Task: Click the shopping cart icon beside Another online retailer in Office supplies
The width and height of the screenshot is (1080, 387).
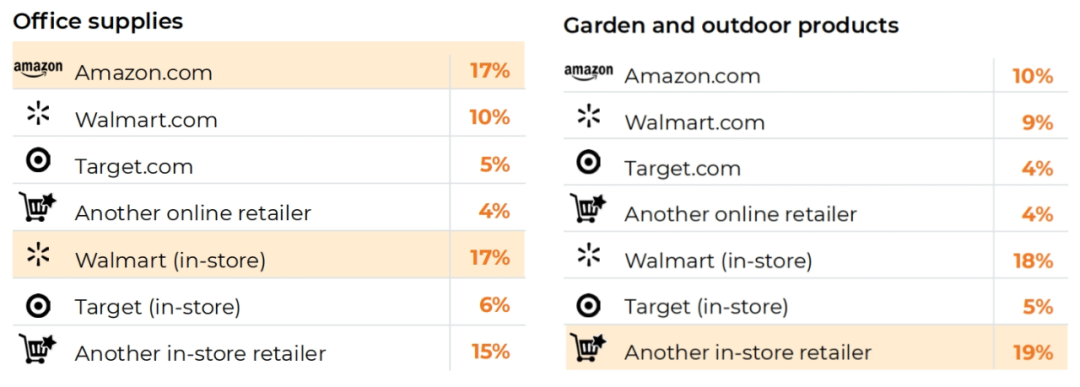Action: click(38, 207)
